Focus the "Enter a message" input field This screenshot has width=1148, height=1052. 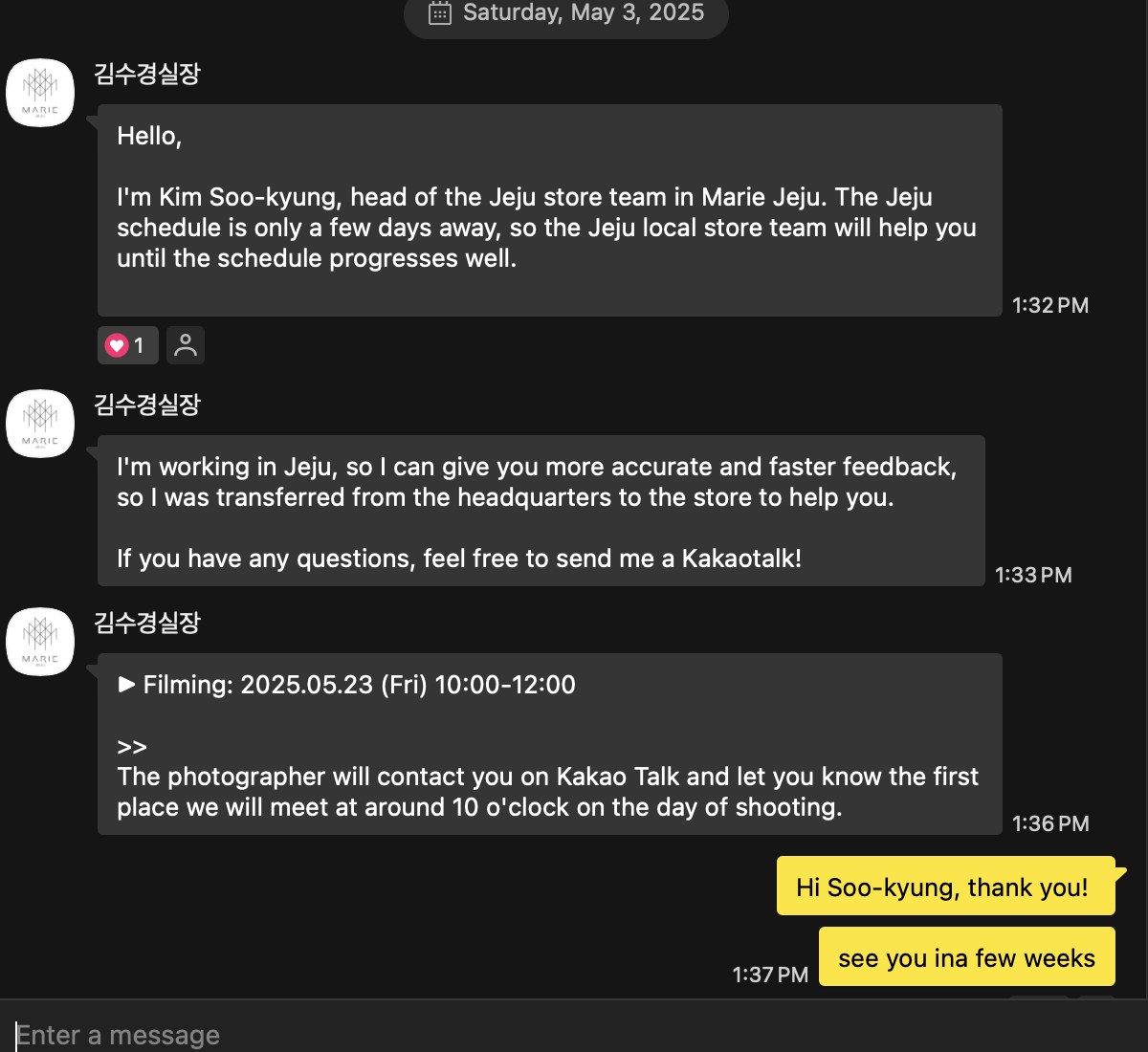[x=574, y=1035]
